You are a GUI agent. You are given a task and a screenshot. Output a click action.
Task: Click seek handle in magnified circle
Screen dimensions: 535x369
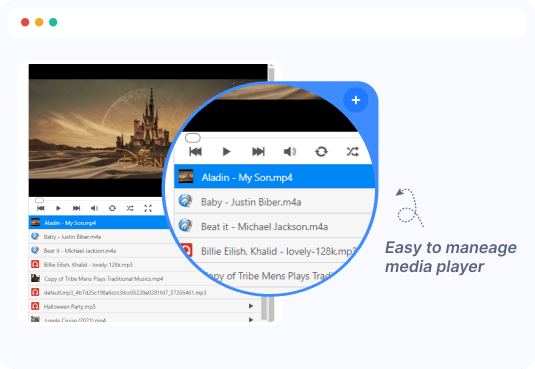pos(193,138)
